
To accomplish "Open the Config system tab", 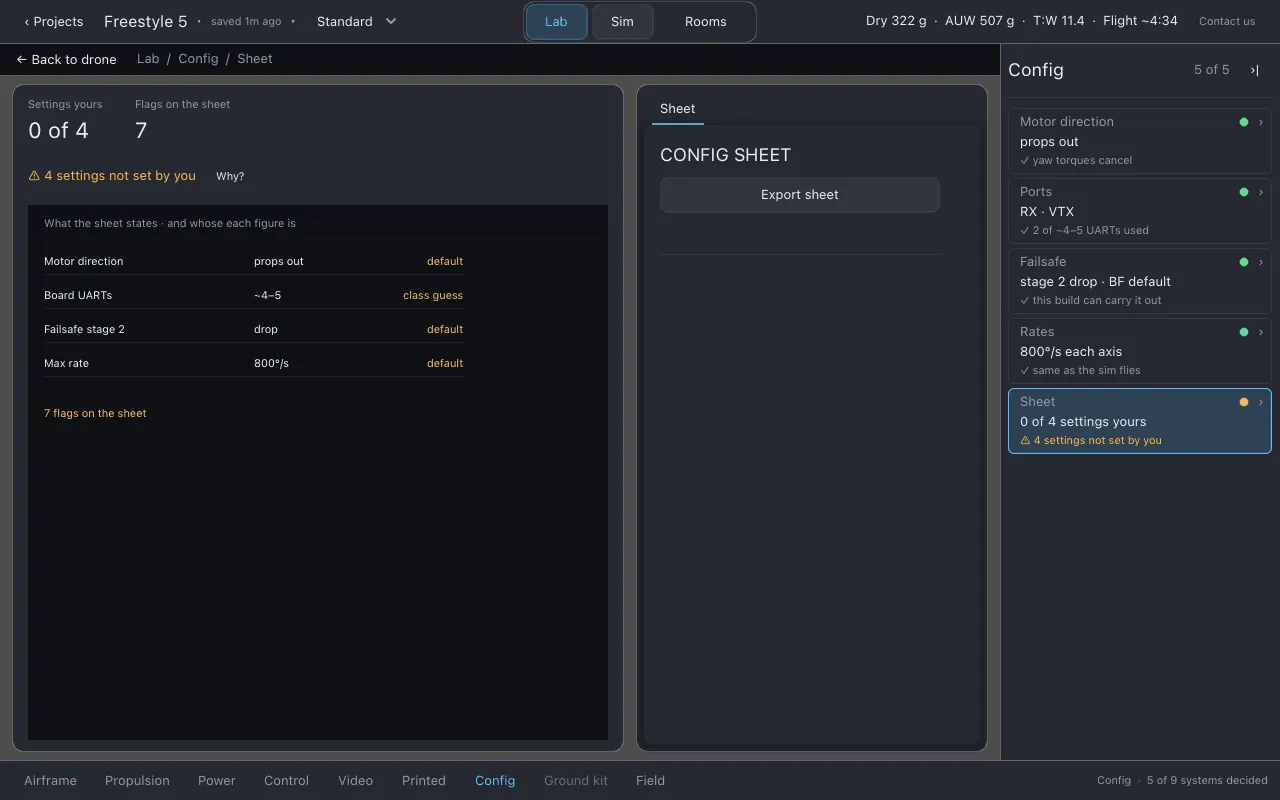I will [495, 781].
